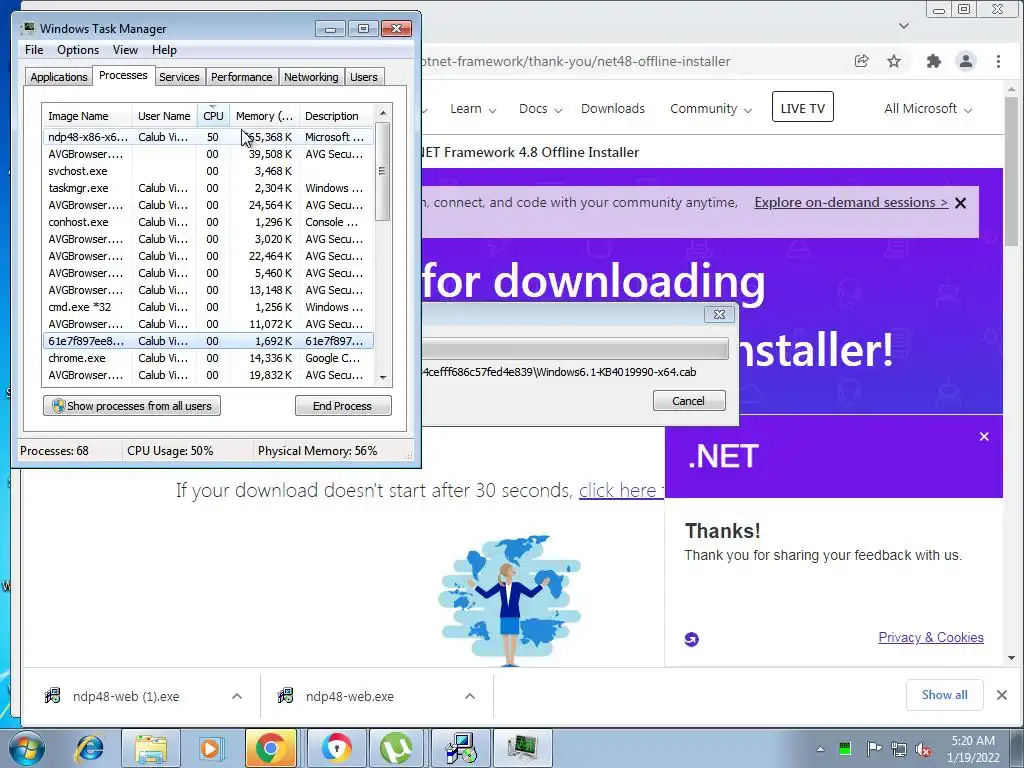Click the browser page vertical scrollbar
This screenshot has width=1024, height=768.
coord(1011,171)
